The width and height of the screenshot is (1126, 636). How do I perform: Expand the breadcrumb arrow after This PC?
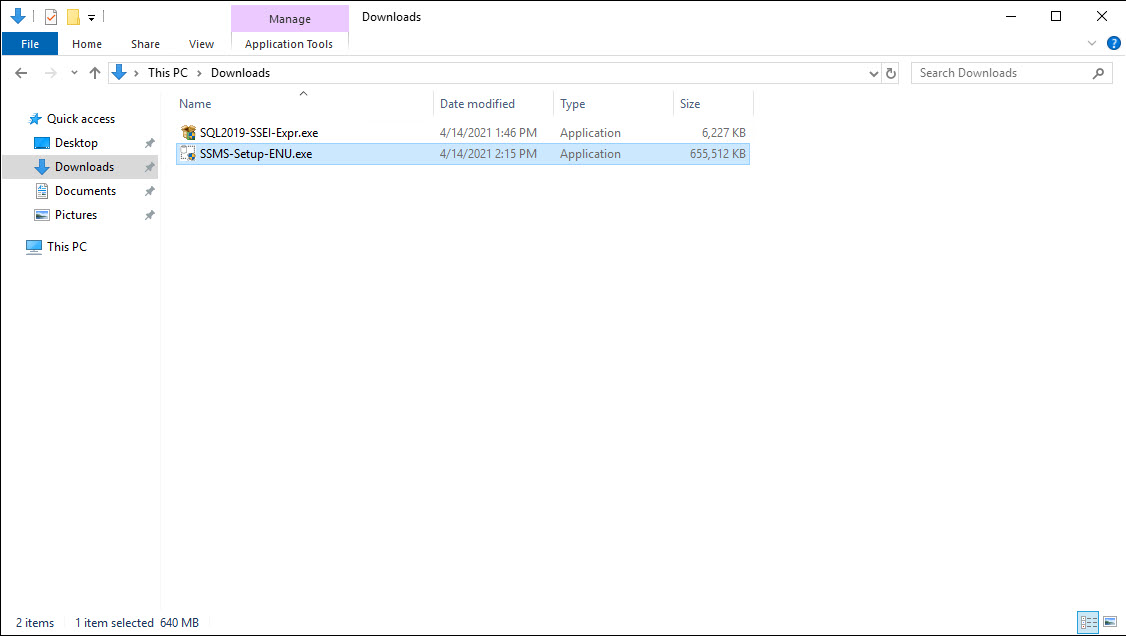[199, 73]
